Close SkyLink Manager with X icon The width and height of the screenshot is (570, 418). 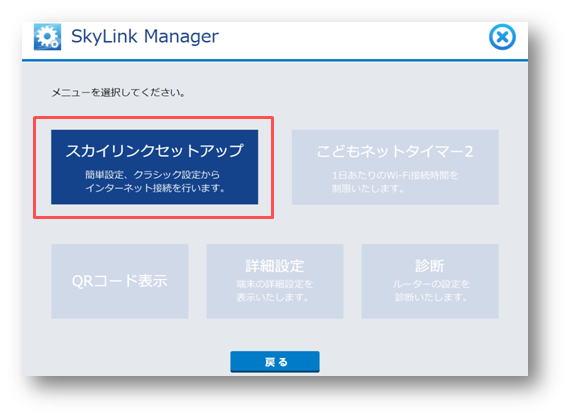[502, 37]
